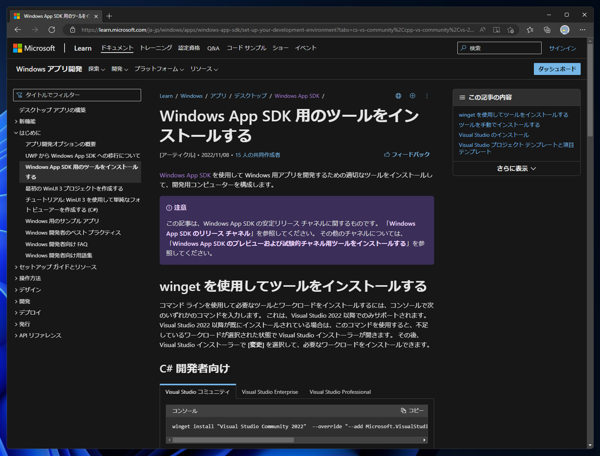
Task: Open the Collections icon in toolbar
Action: click(x=547, y=30)
